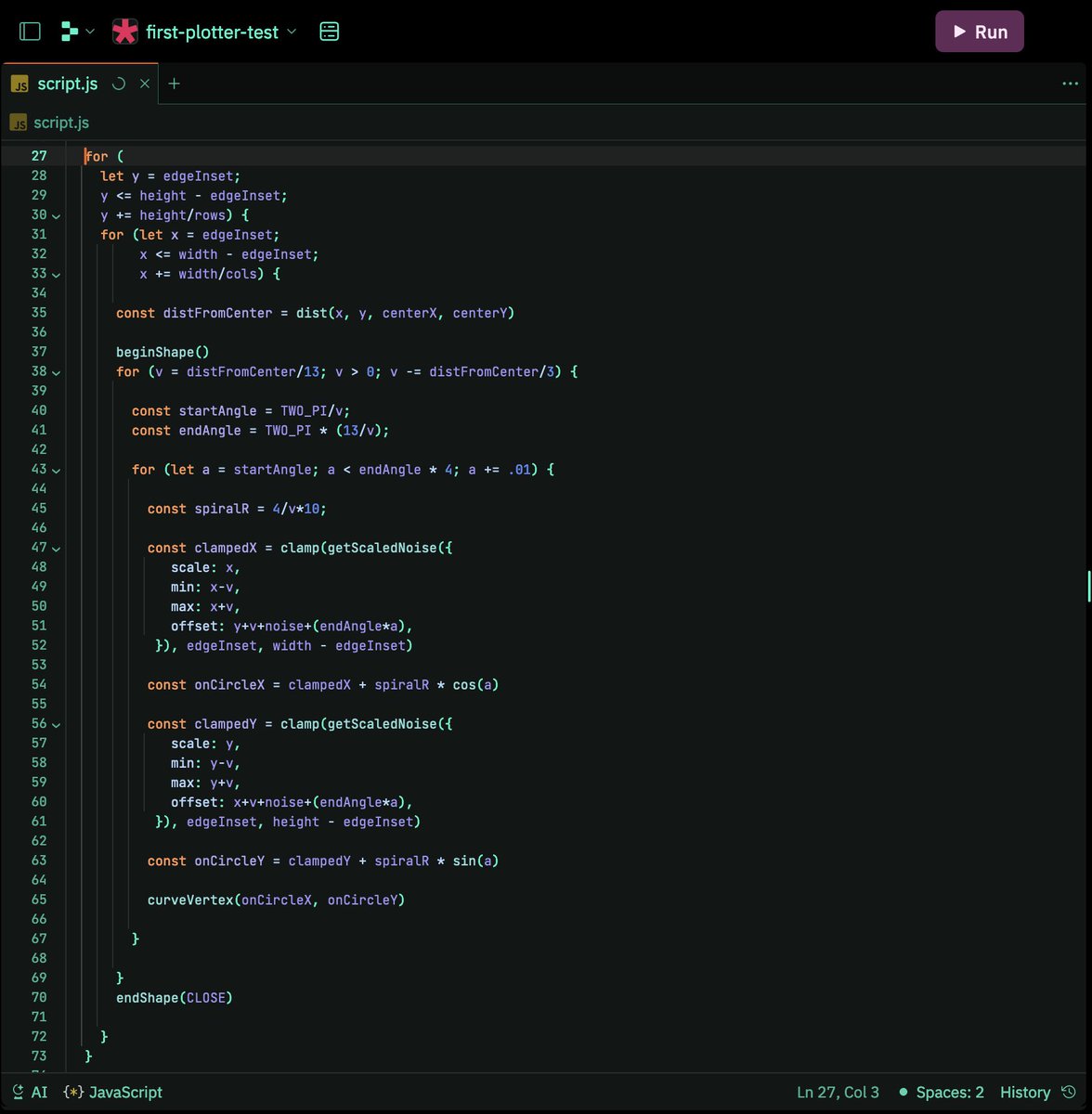Click the const spiralR = 4/v*10 line
This screenshot has width=1092, height=1114.
tap(237, 509)
